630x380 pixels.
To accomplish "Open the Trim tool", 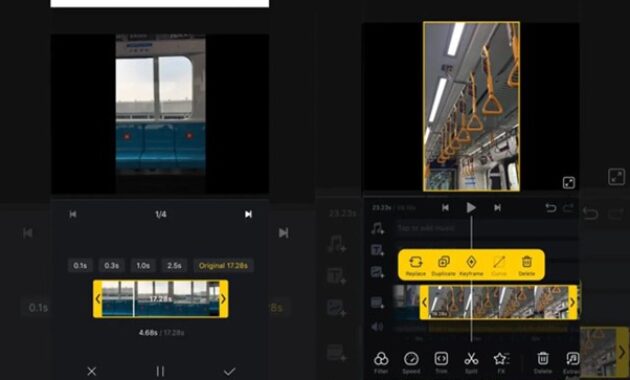I will point(441,362).
